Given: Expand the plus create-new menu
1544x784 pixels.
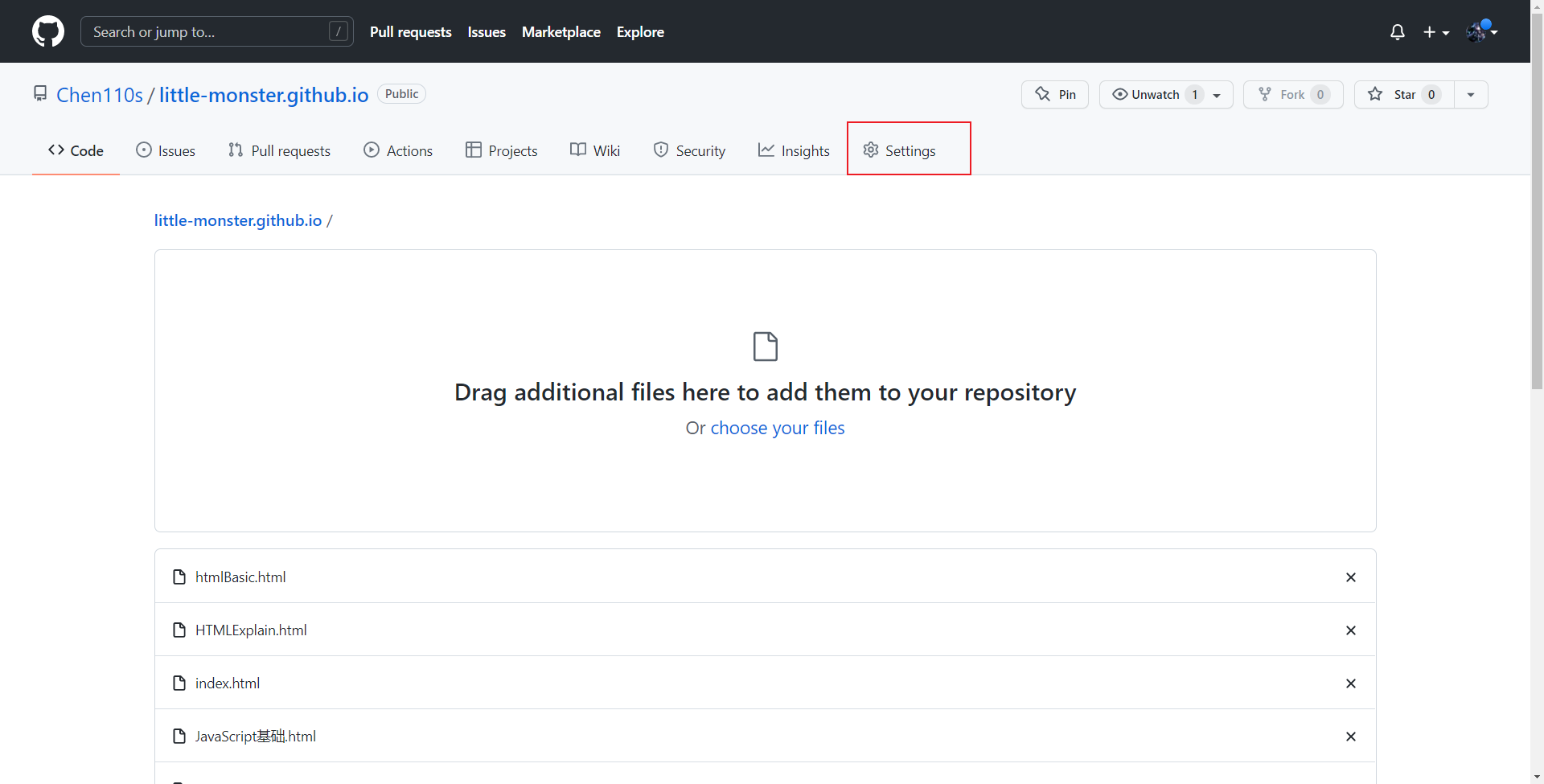Looking at the screenshot, I should click(1436, 32).
